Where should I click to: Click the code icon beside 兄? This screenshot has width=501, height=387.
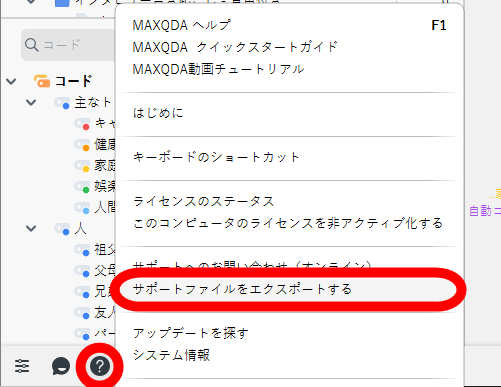click(x=82, y=292)
